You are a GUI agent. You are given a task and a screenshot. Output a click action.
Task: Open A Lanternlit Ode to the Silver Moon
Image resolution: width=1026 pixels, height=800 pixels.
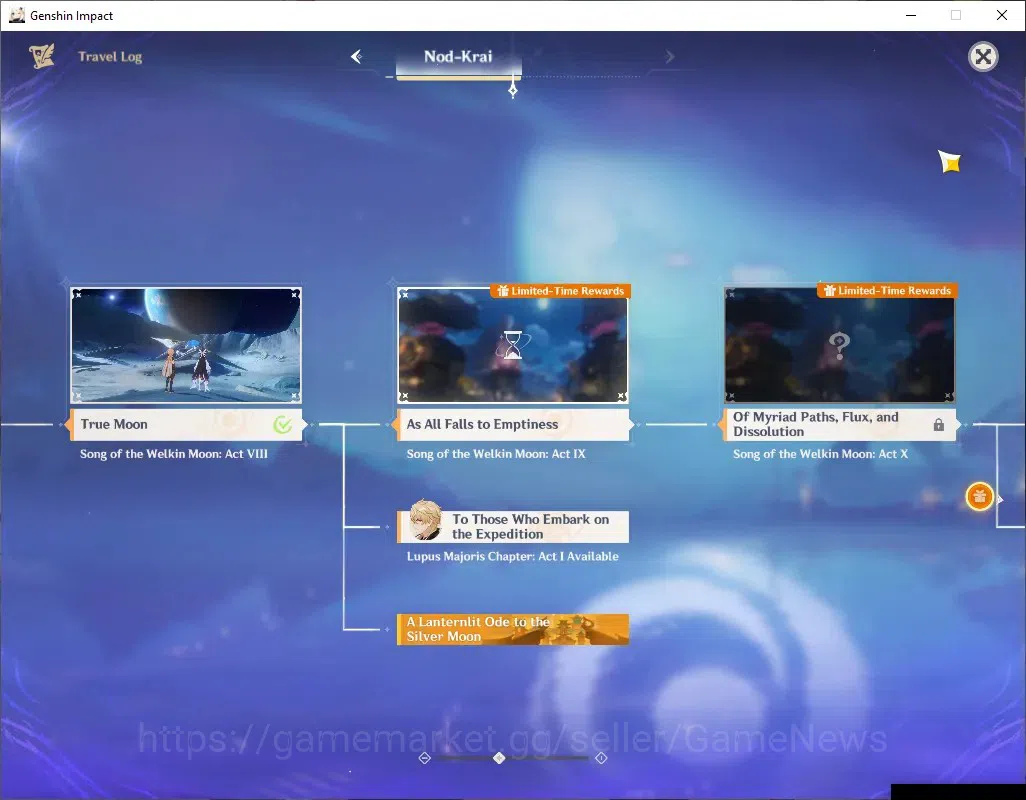pos(513,629)
